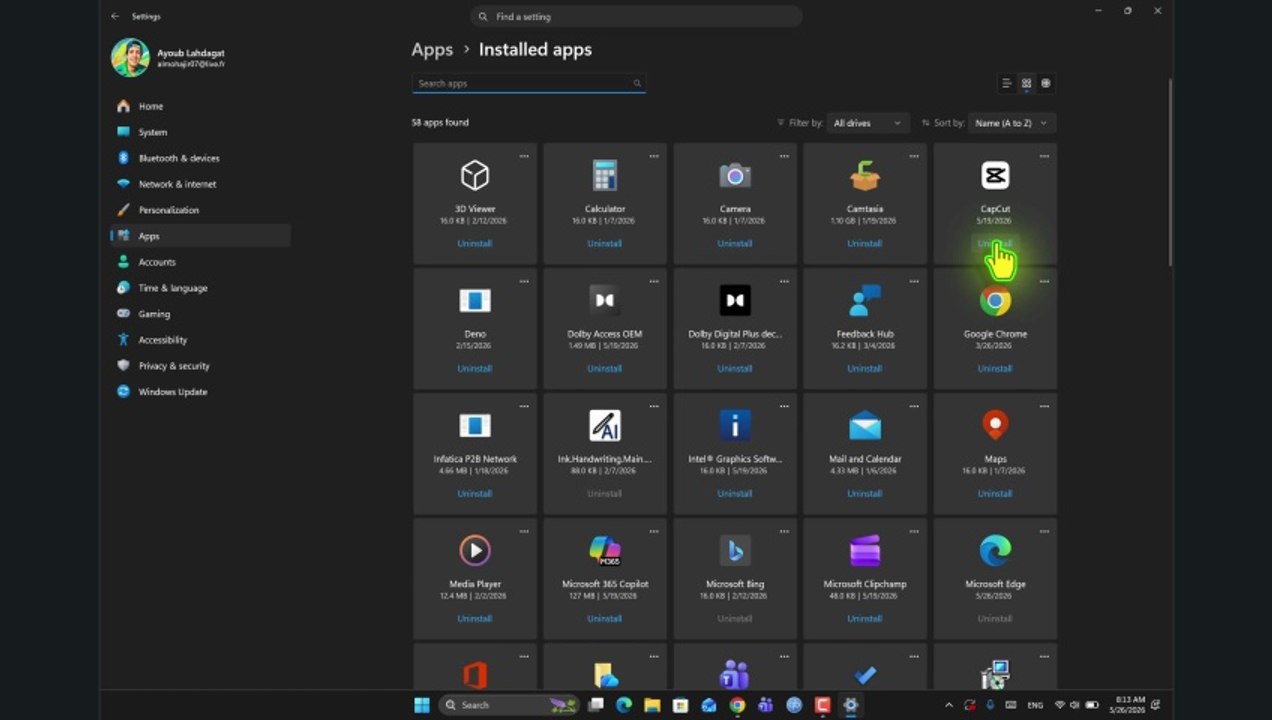Uninstall Camtasia
1272x720 pixels.
[x=865, y=244]
